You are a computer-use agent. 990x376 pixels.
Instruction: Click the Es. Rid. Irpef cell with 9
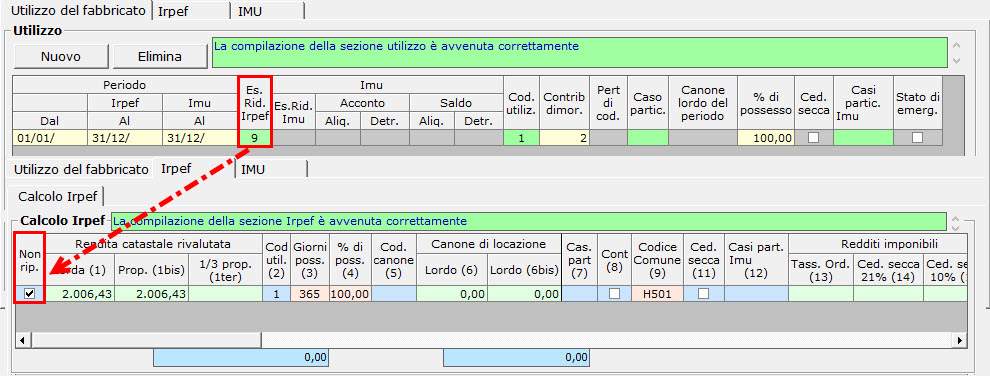click(255, 138)
